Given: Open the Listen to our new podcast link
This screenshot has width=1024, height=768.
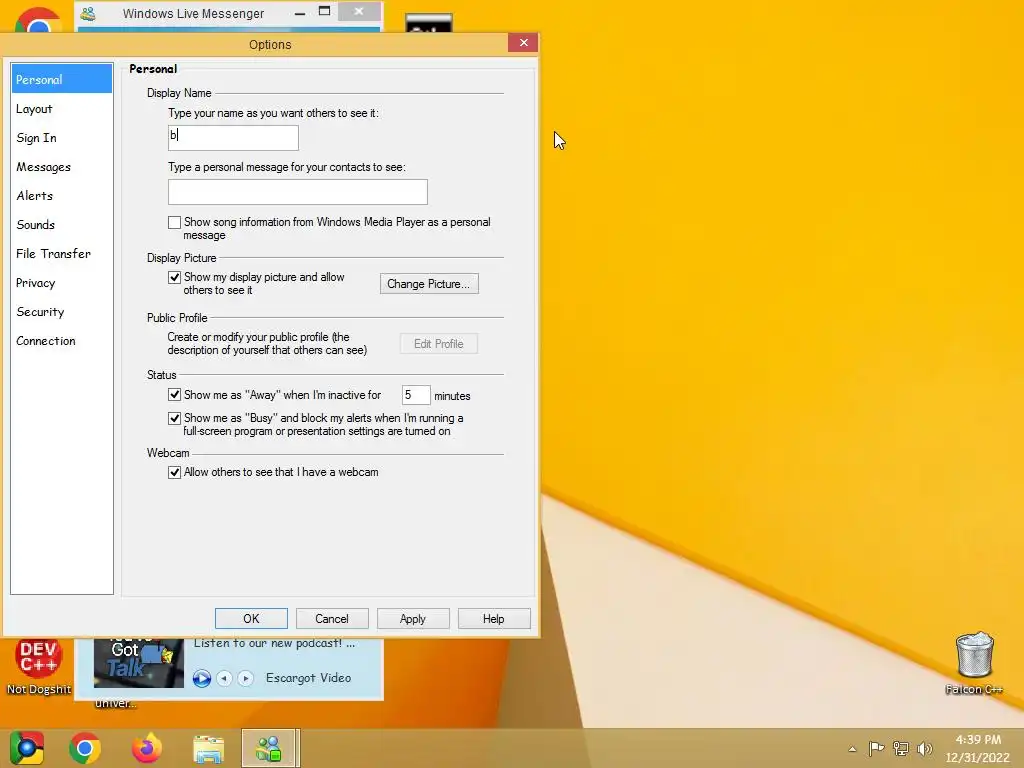Looking at the screenshot, I should [x=274, y=643].
